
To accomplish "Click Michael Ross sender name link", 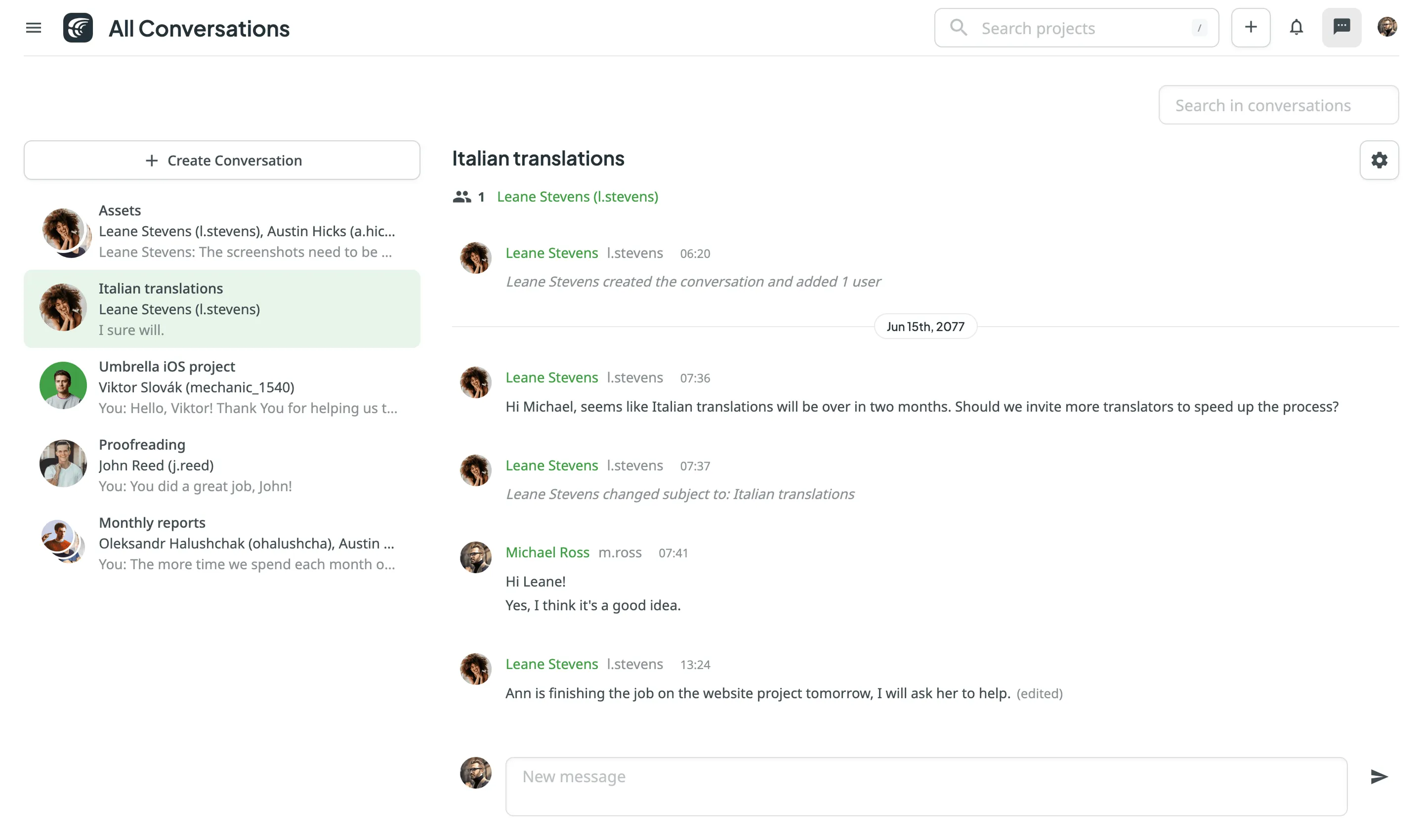I will [547, 552].
